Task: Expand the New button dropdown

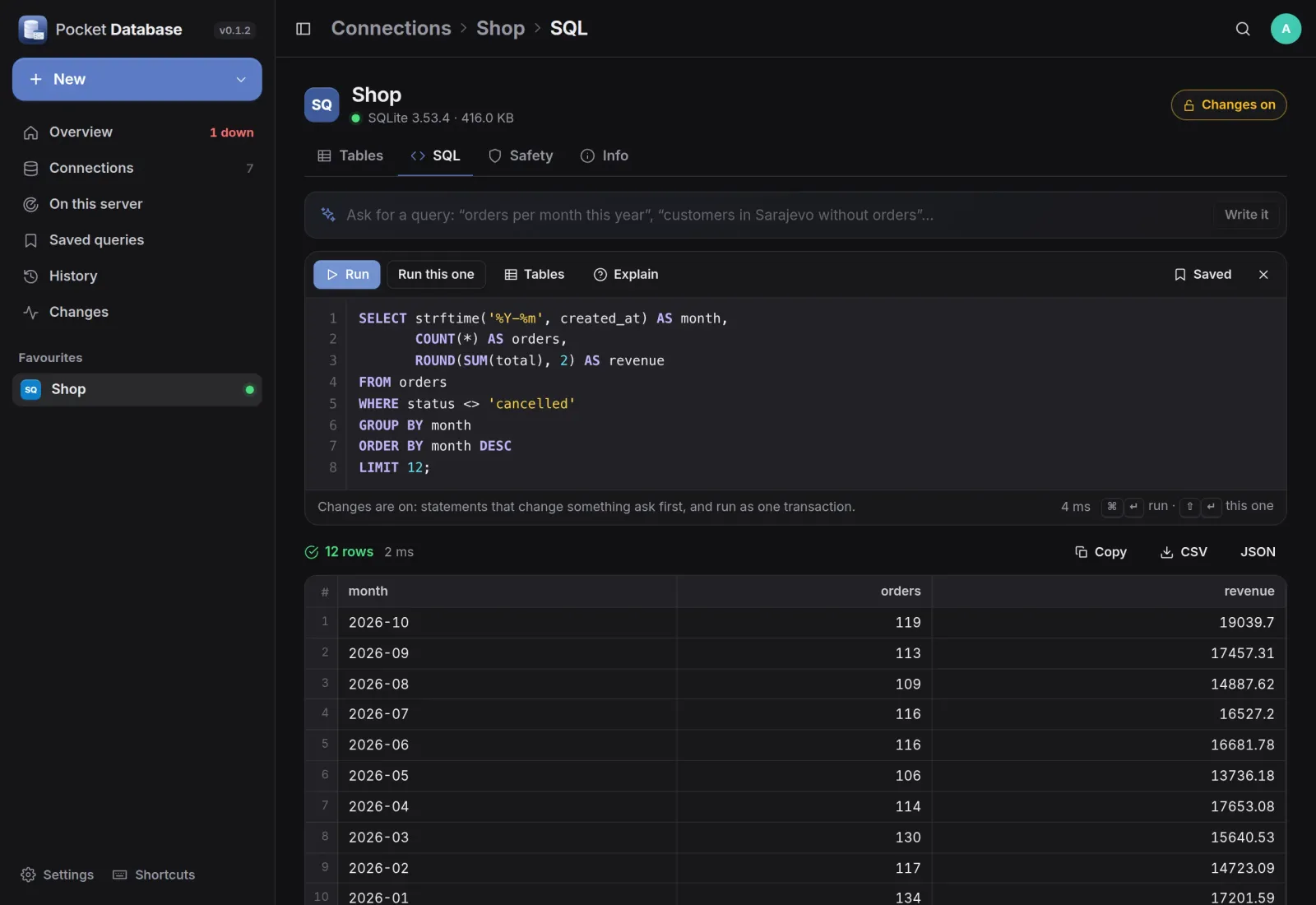Action: [241, 80]
